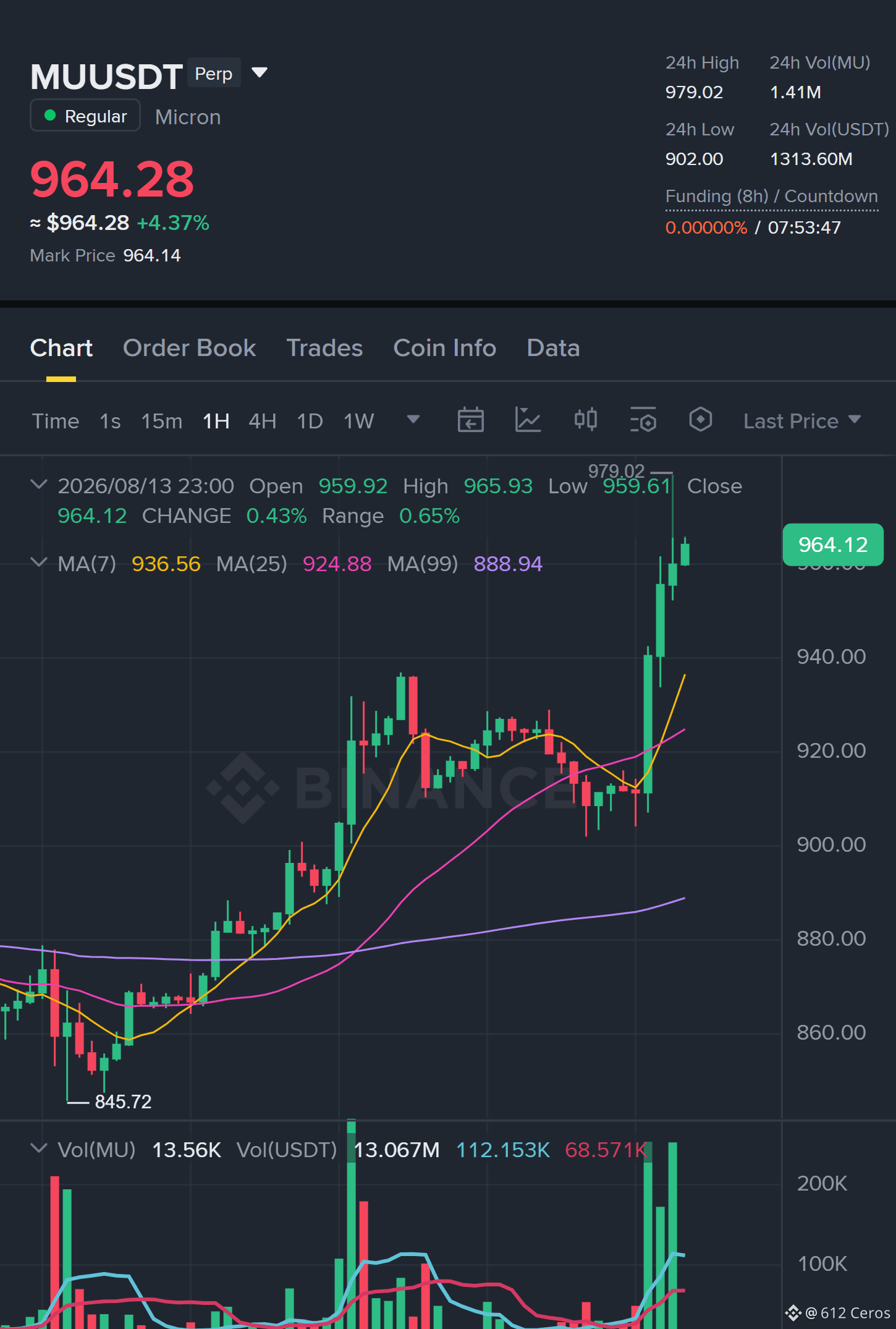Select the 4H interval
This screenshot has height=1329, width=896.
pos(262,421)
